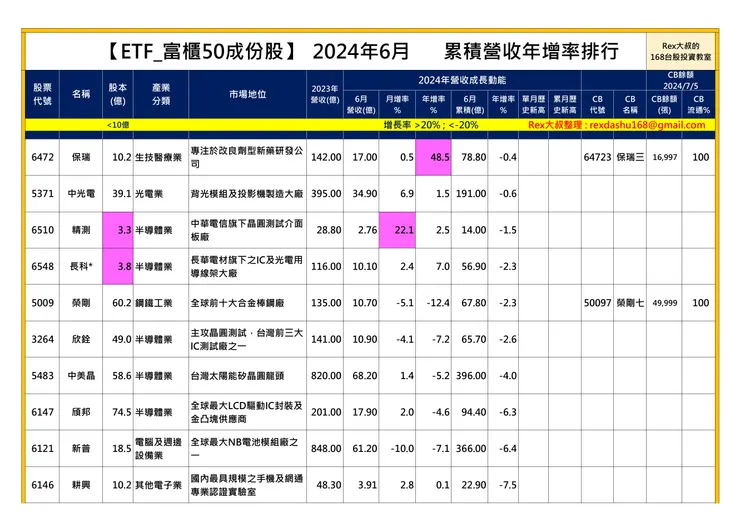Click stock code 6472
This screenshot has width=740, height=523.
[x=42, y=157]
